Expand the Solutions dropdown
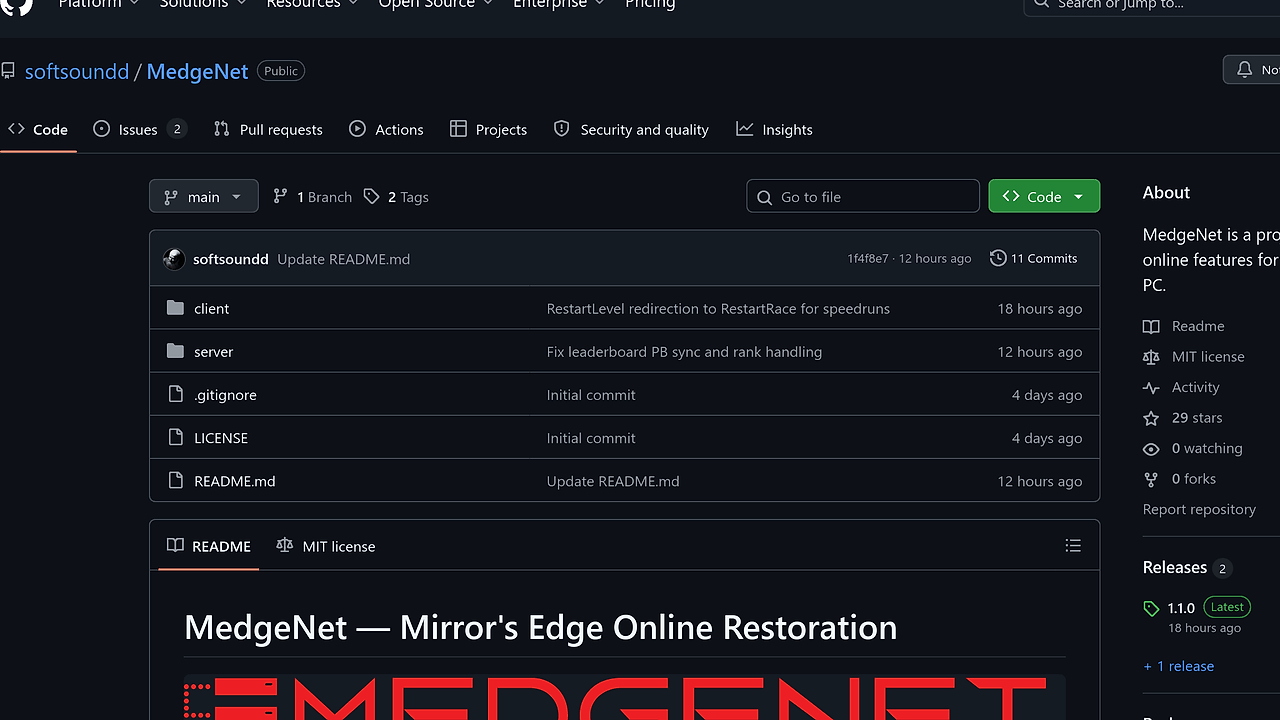The height and width of the screenshot is (720, 1280). (x=202, y=4)
